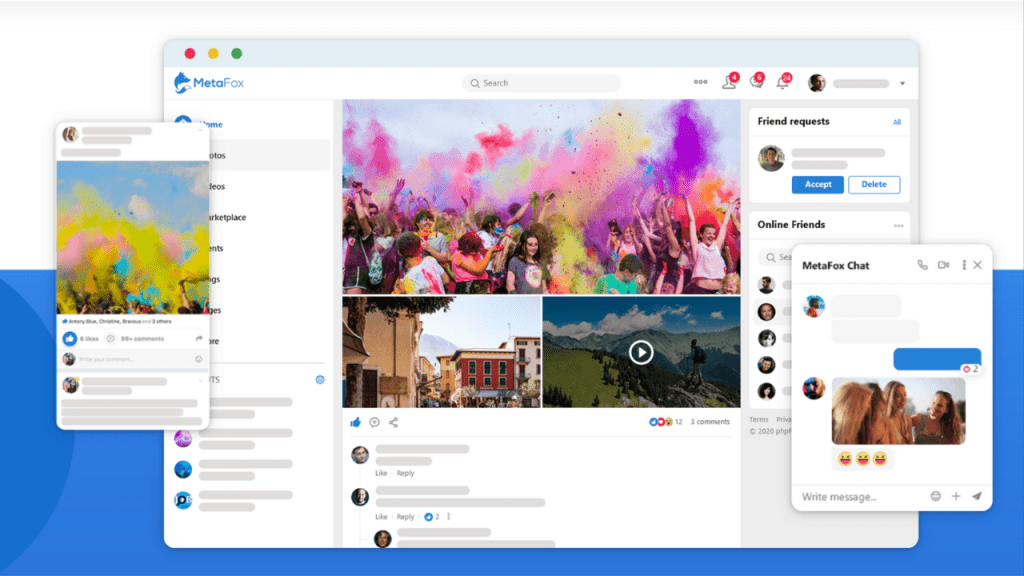Screen dimensions: 1024x576
Task: Start a voice call in MetaFox Chat
Action: click(x=922, y=265)
